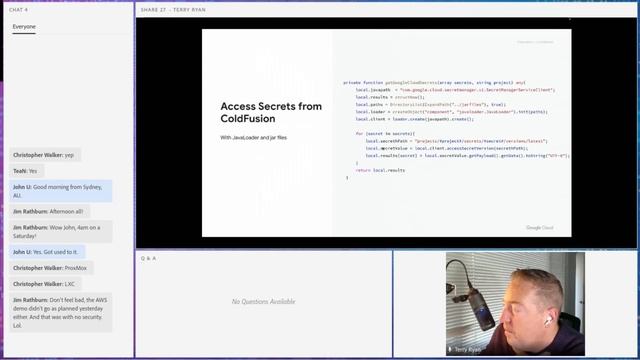The height and width of the screenshot is (360, 640).
Task: Click the No Questions Available text
Action: coord(263,302)
